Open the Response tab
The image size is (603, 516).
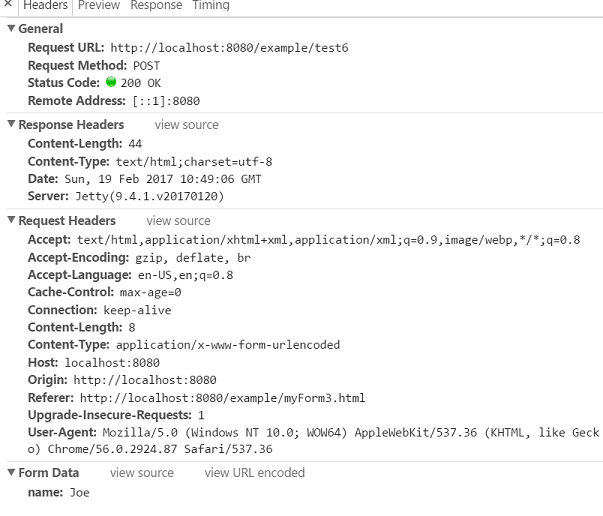[x=157, y=5]
